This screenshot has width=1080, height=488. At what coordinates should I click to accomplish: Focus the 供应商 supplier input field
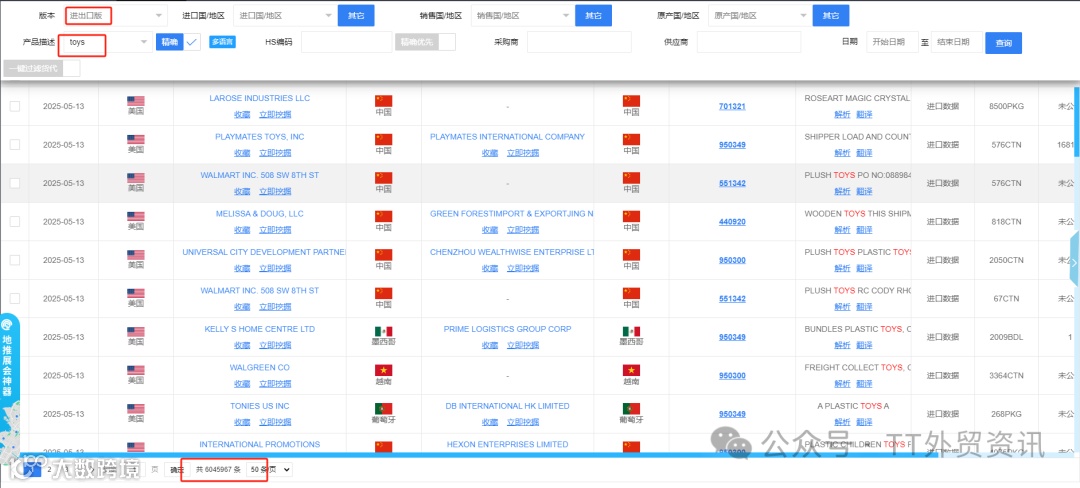[x=749, y=42]
